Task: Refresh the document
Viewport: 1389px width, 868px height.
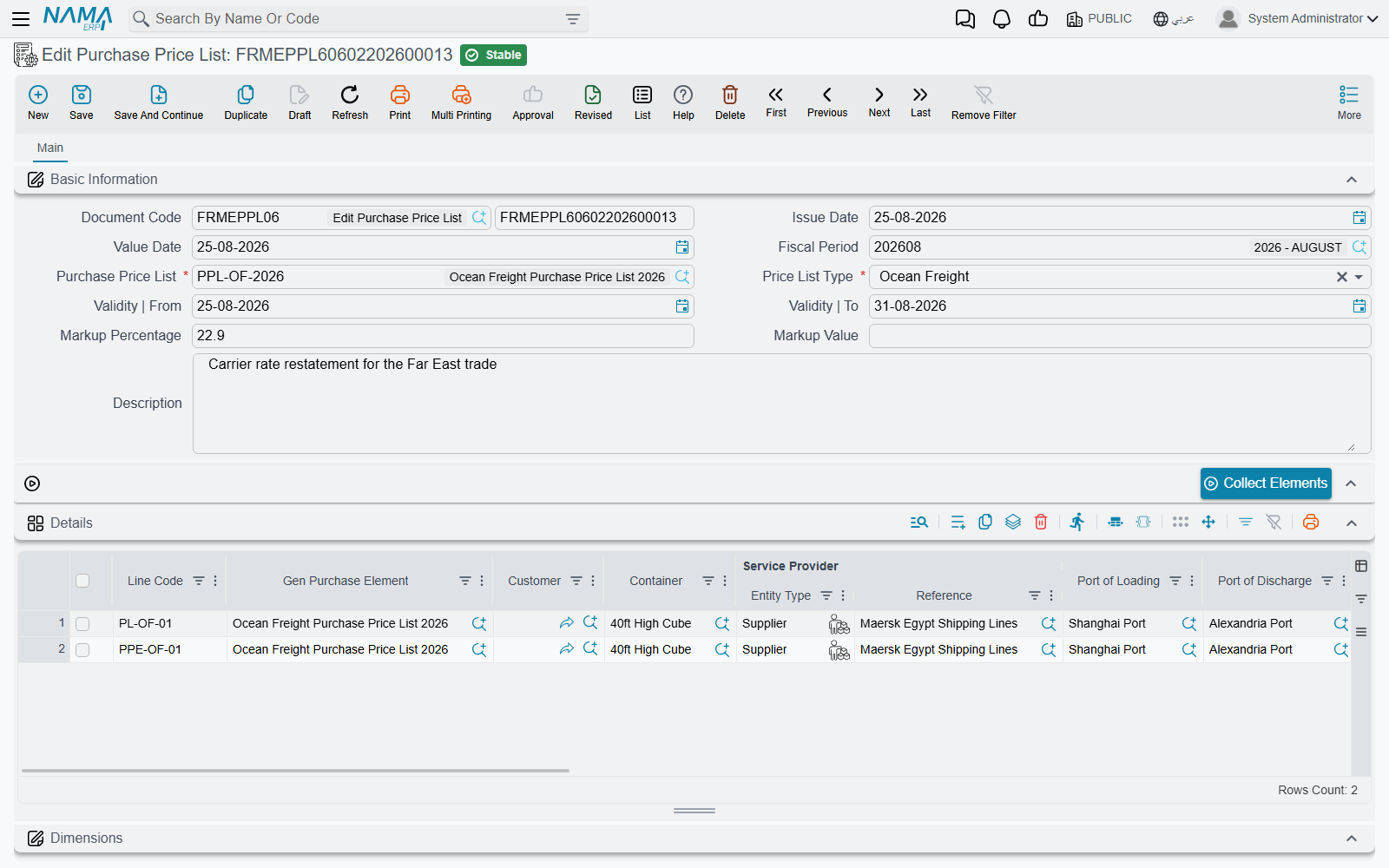Action: coord(350,102)
